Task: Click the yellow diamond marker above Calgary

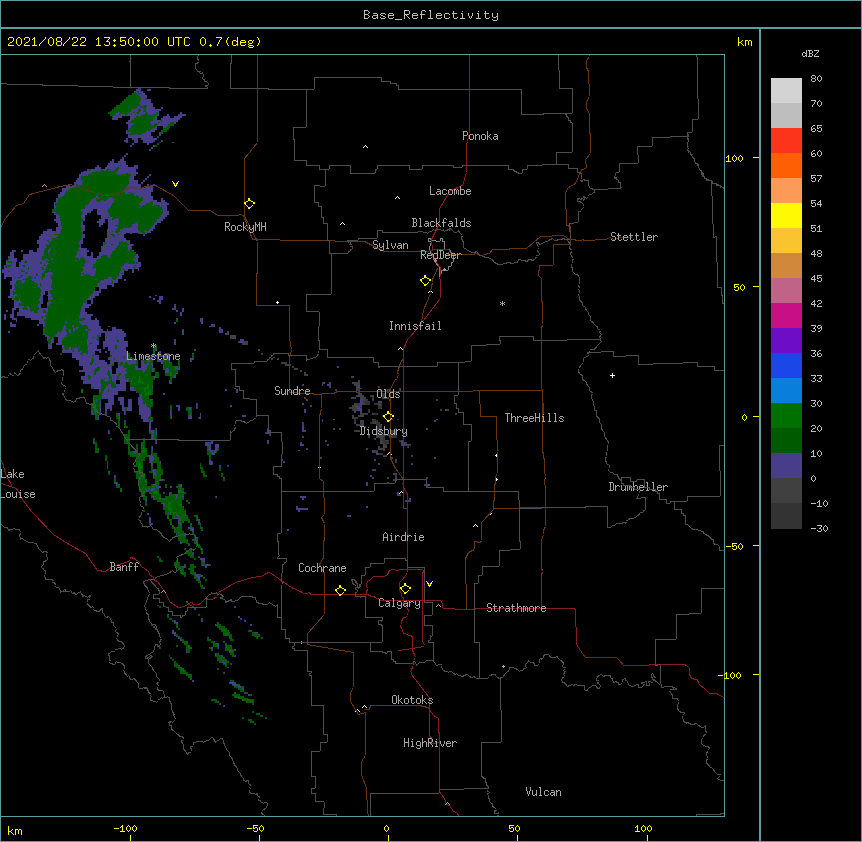Action: click(405, 589)
